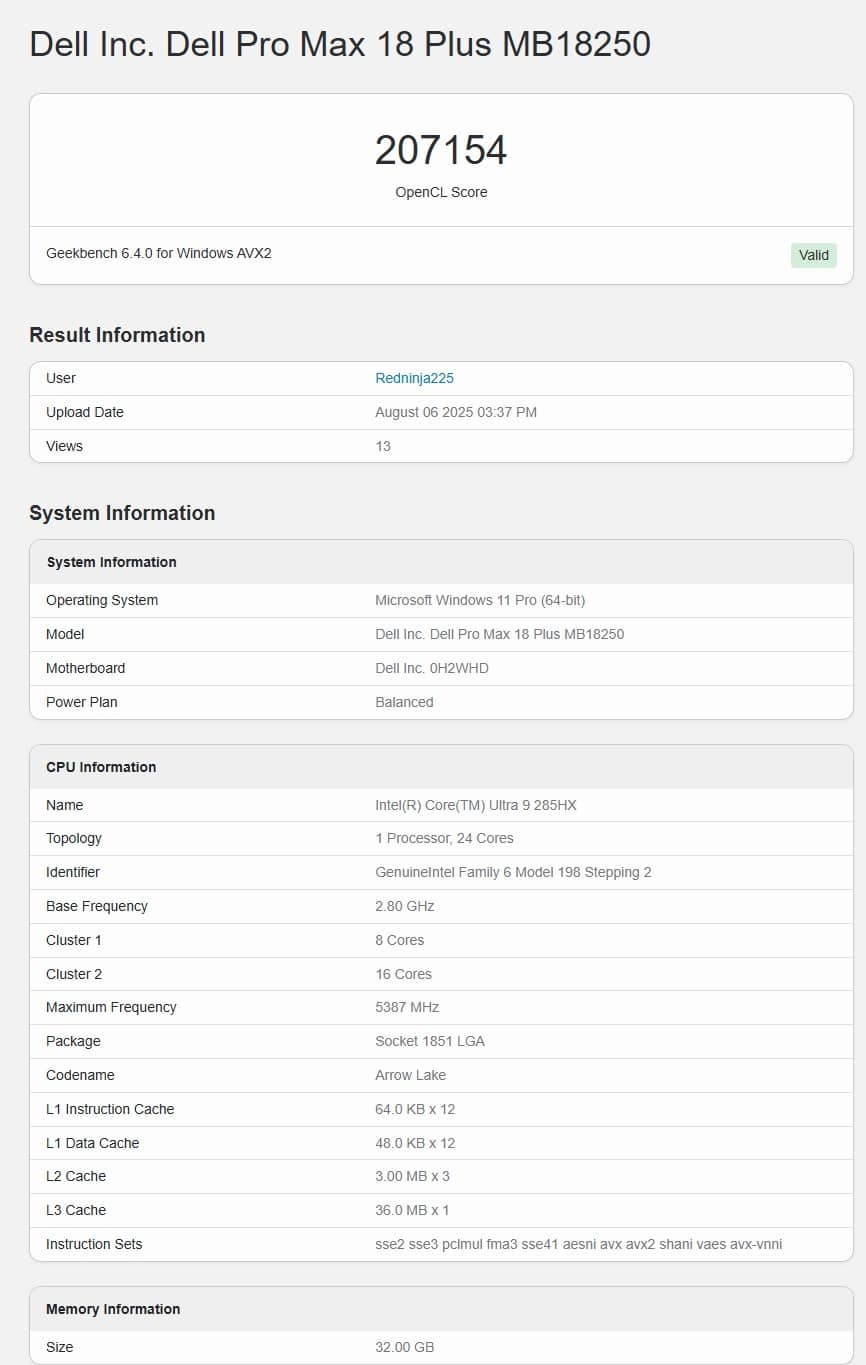Image resolution: width=866 pixels, height=1365 pixels.
Task: Click the Identifier row label
Action: 73,872
